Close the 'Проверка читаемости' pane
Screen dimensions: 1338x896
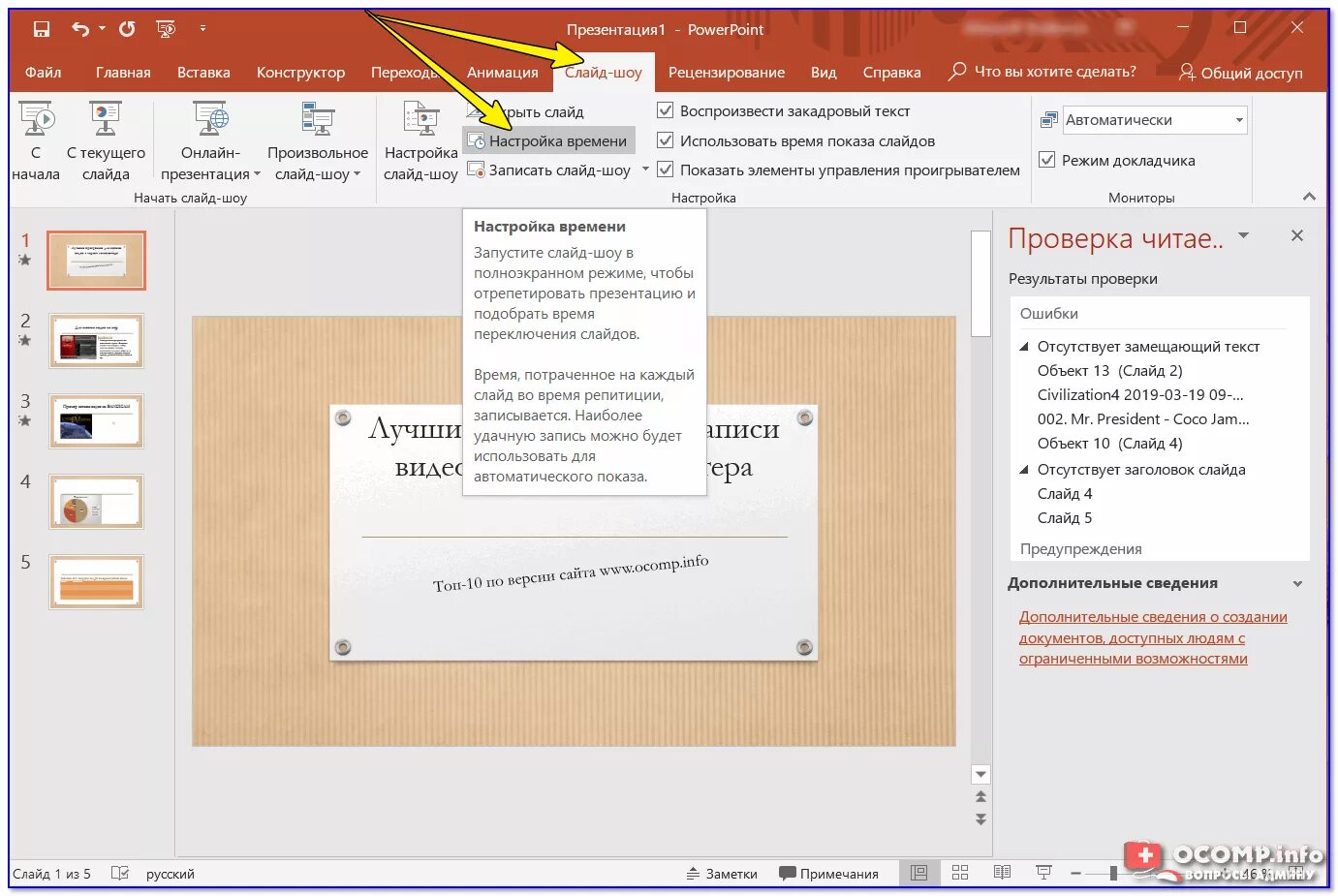(x=1297, y=235)
